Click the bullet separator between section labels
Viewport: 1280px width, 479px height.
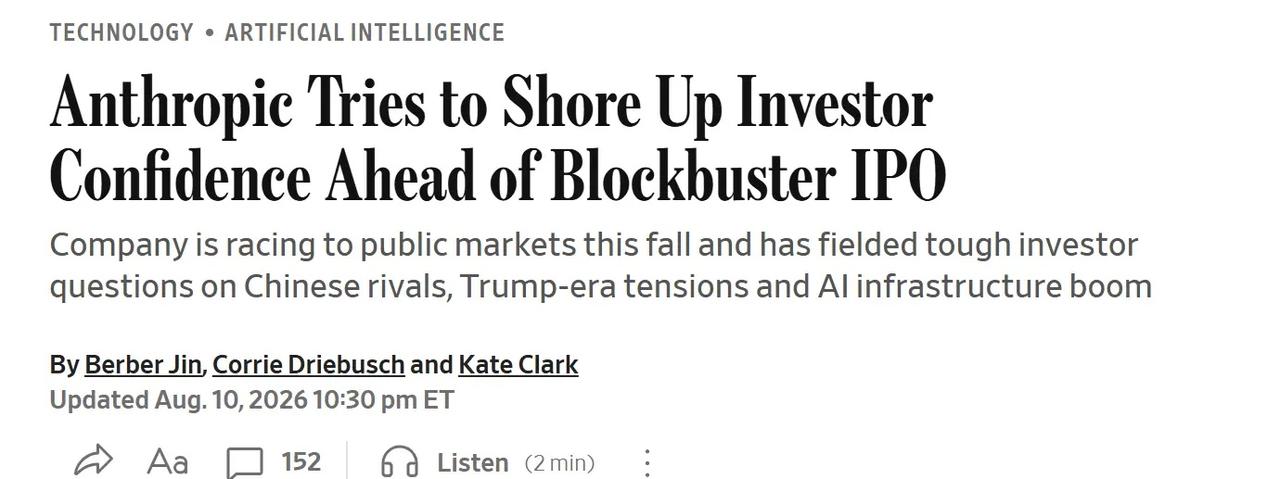pos(209,33)
